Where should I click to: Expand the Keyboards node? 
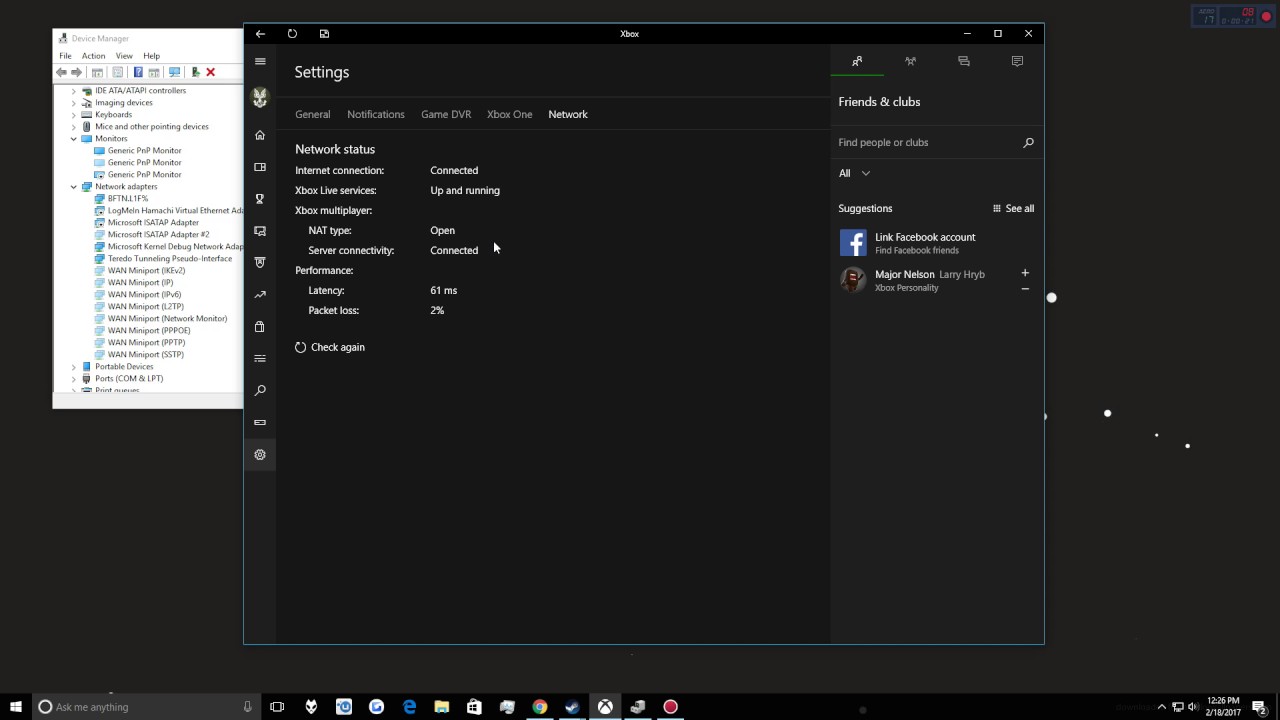73,115
